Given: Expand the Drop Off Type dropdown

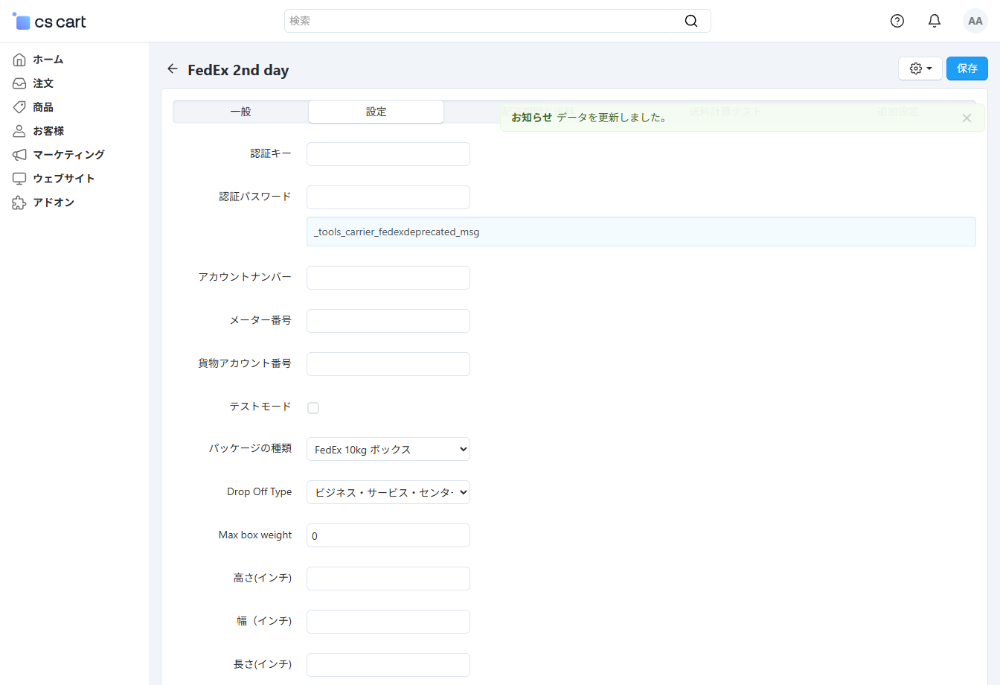Looking at the screenshot, I should tap(388, 492).
